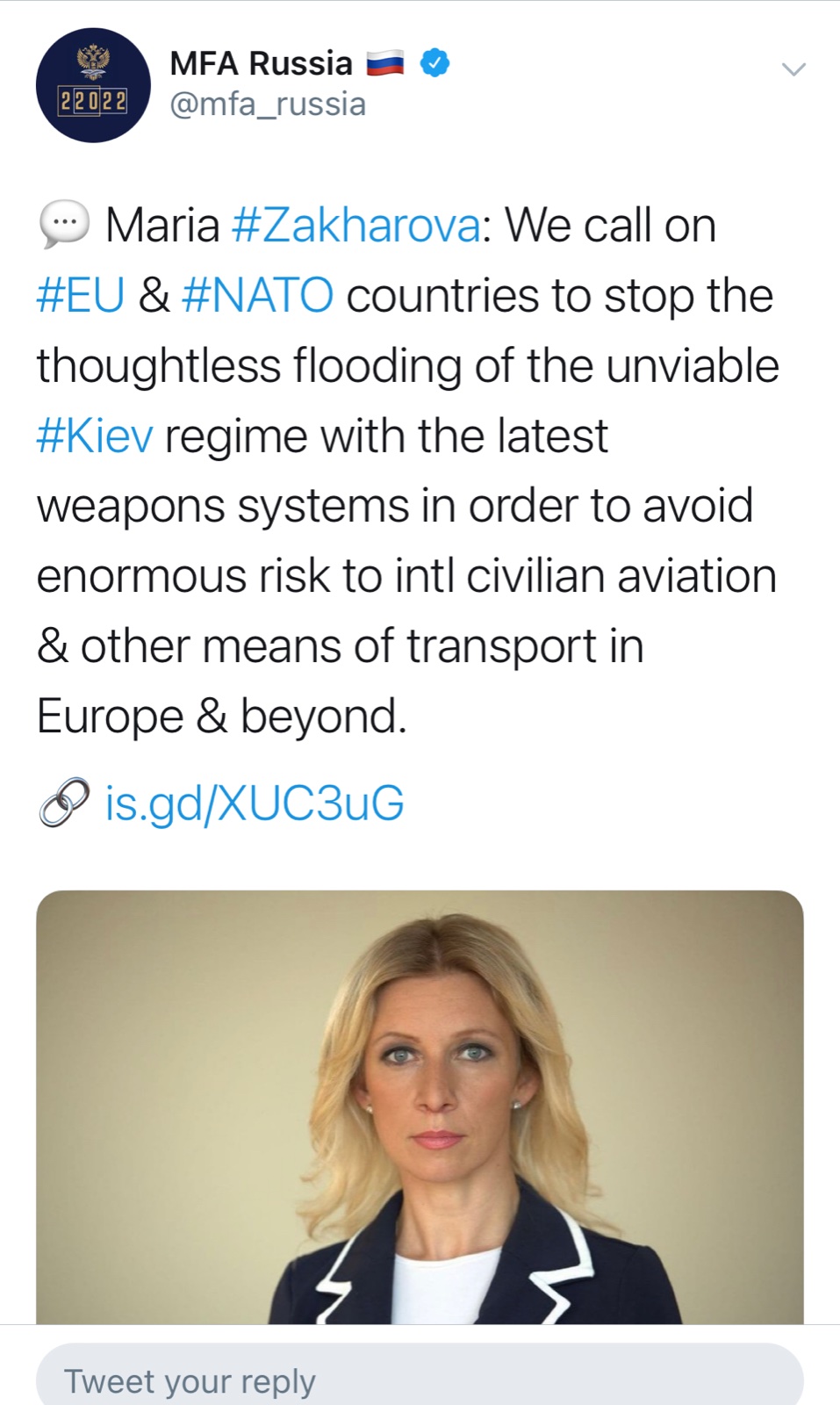Expand the tweet options chevron
840x1405 pixels.
point(793,69)
